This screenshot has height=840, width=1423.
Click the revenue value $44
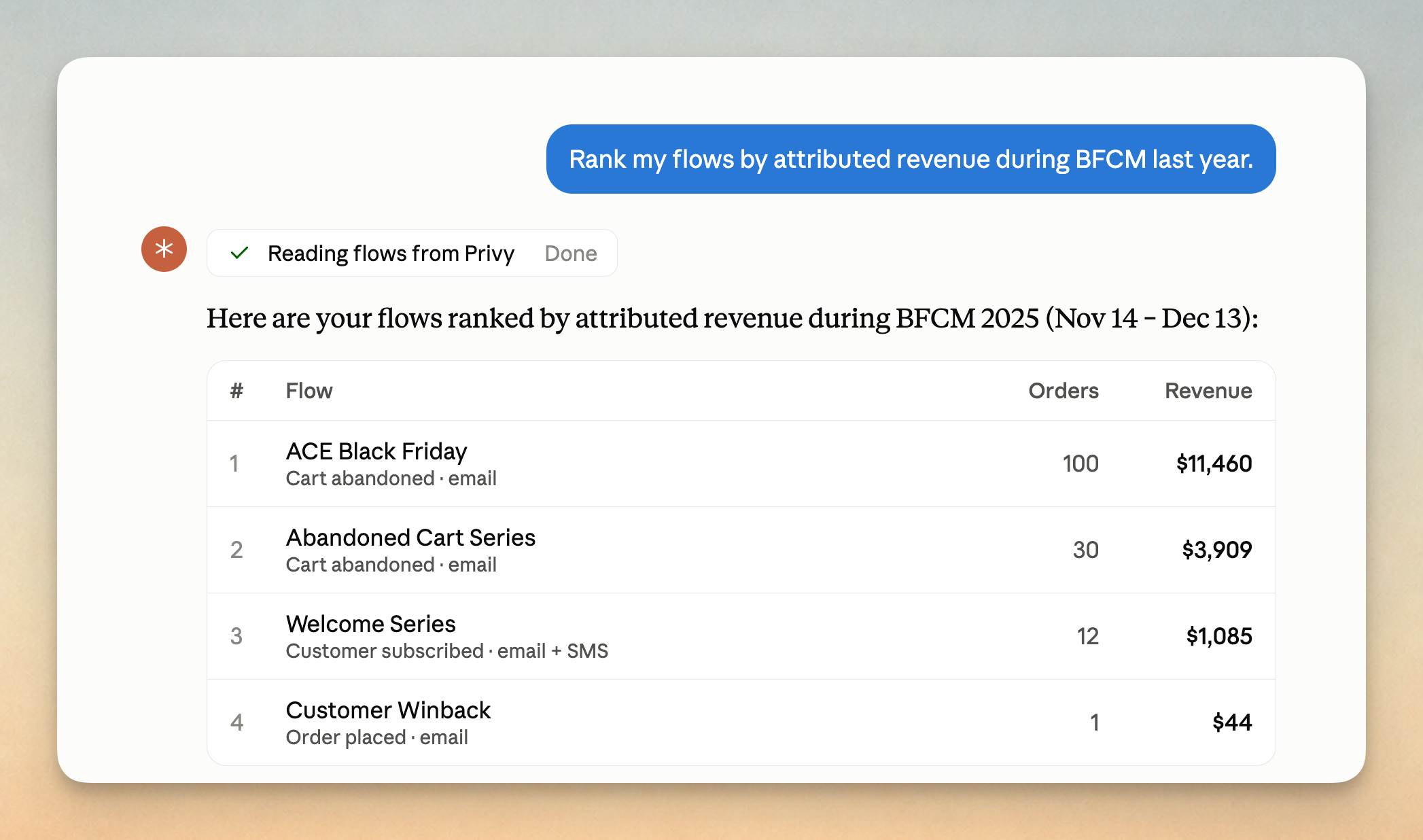1232,722
